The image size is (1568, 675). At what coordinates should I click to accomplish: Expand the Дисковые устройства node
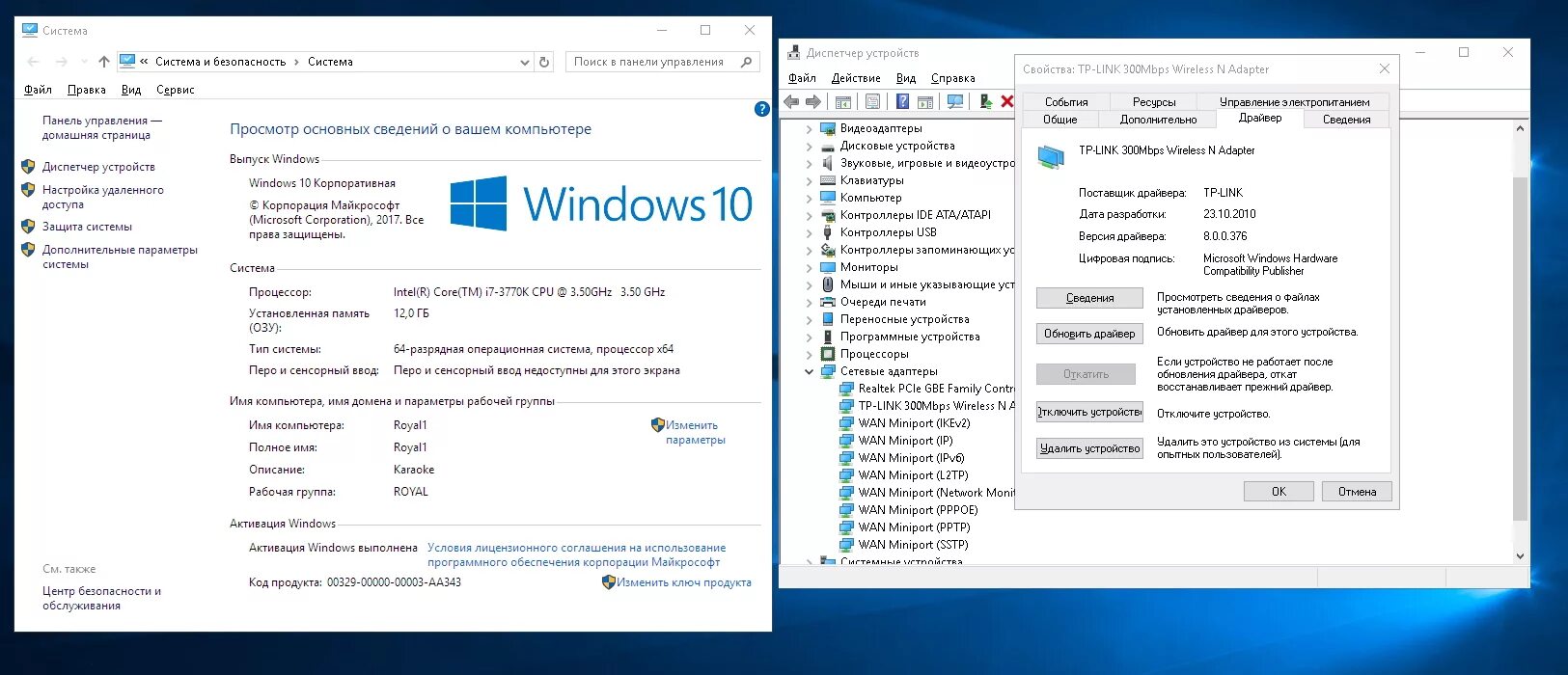pyautogui.click(x=809, y=146)
